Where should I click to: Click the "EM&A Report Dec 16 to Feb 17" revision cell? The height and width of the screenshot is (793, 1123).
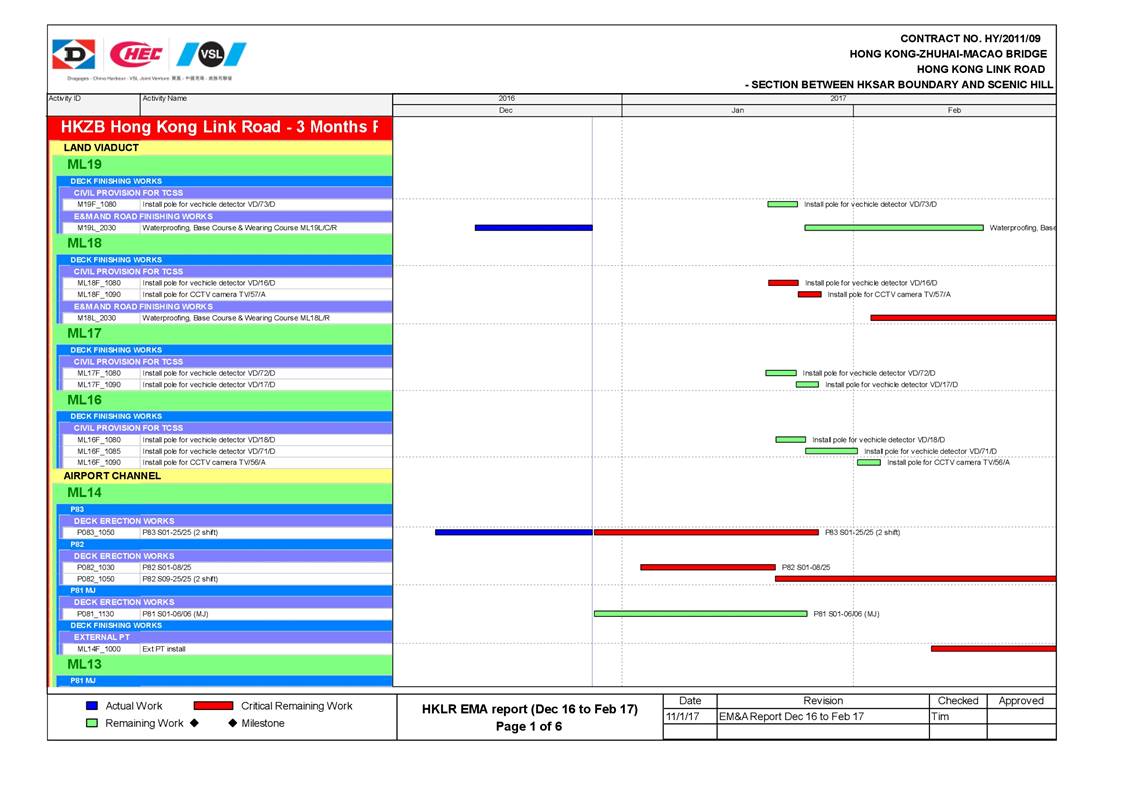pyautogui.click(x=823, y=716)
